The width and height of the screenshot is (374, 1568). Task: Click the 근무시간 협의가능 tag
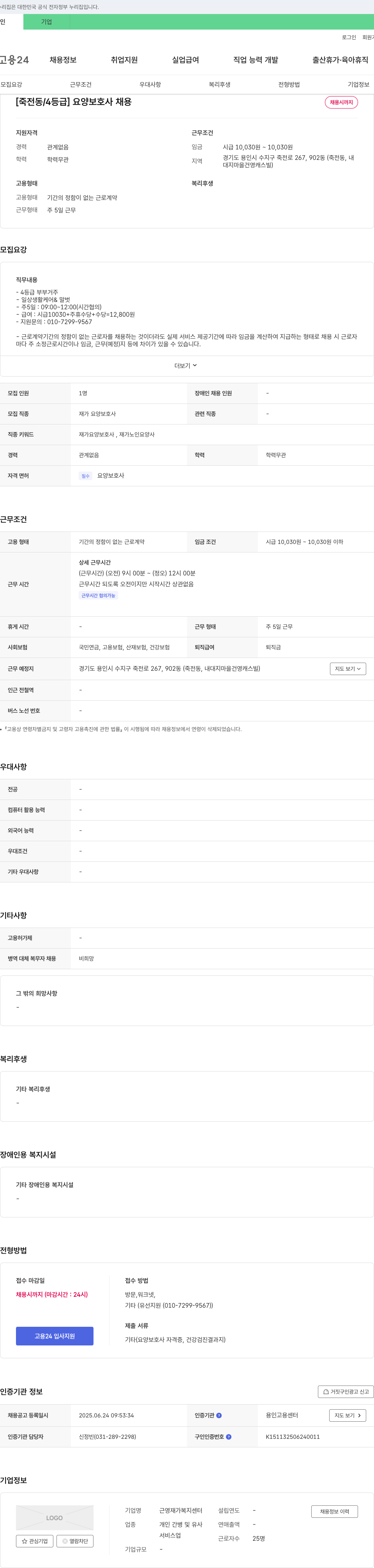pyautogui.click(x=98, y=595)
